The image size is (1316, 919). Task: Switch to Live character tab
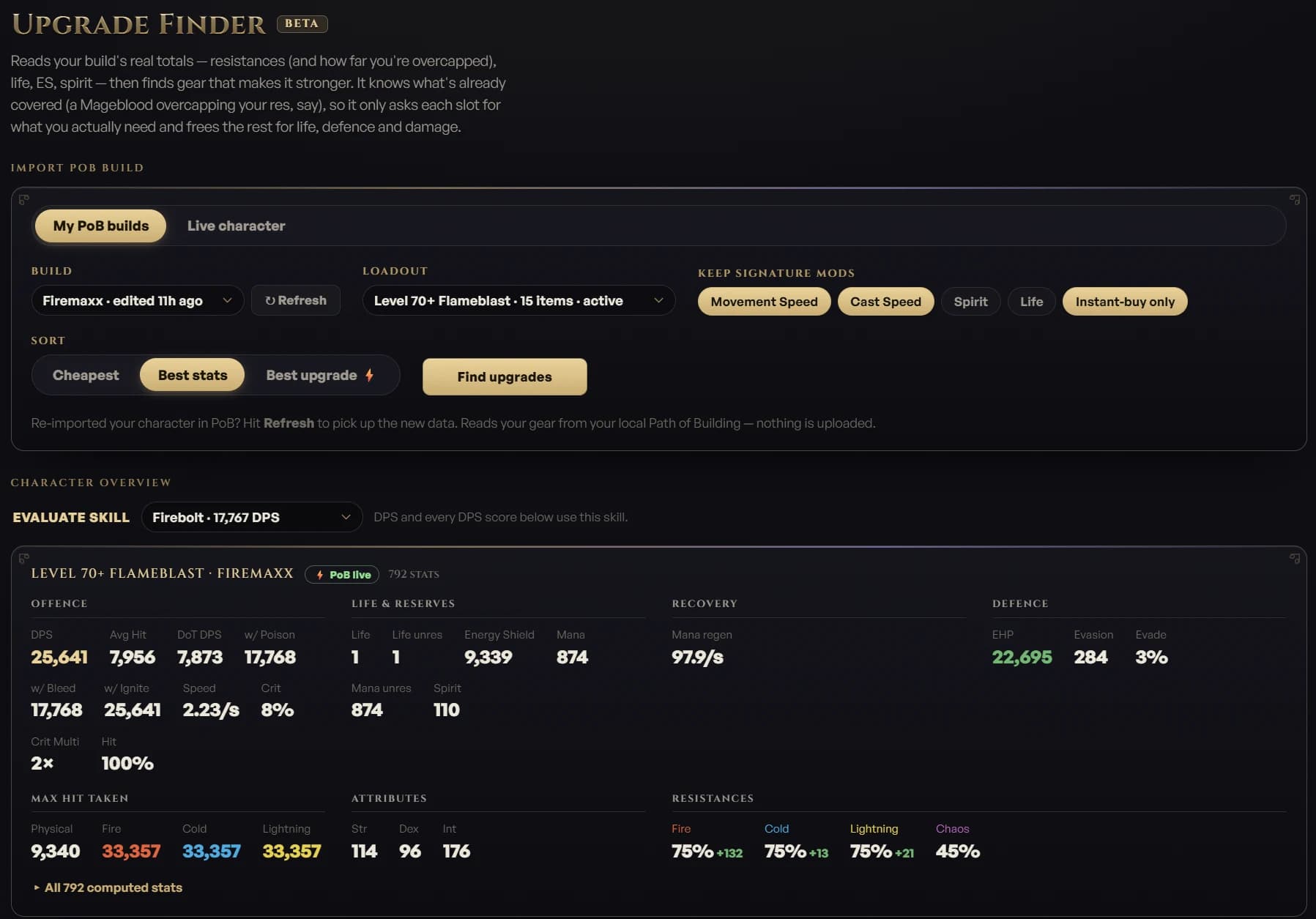(236, 226)
